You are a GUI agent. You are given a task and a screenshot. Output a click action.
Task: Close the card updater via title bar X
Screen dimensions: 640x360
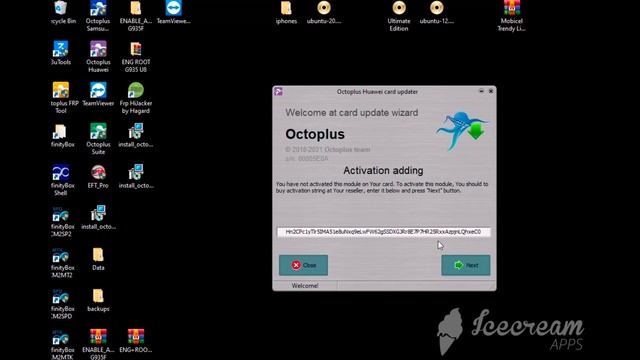491,91
